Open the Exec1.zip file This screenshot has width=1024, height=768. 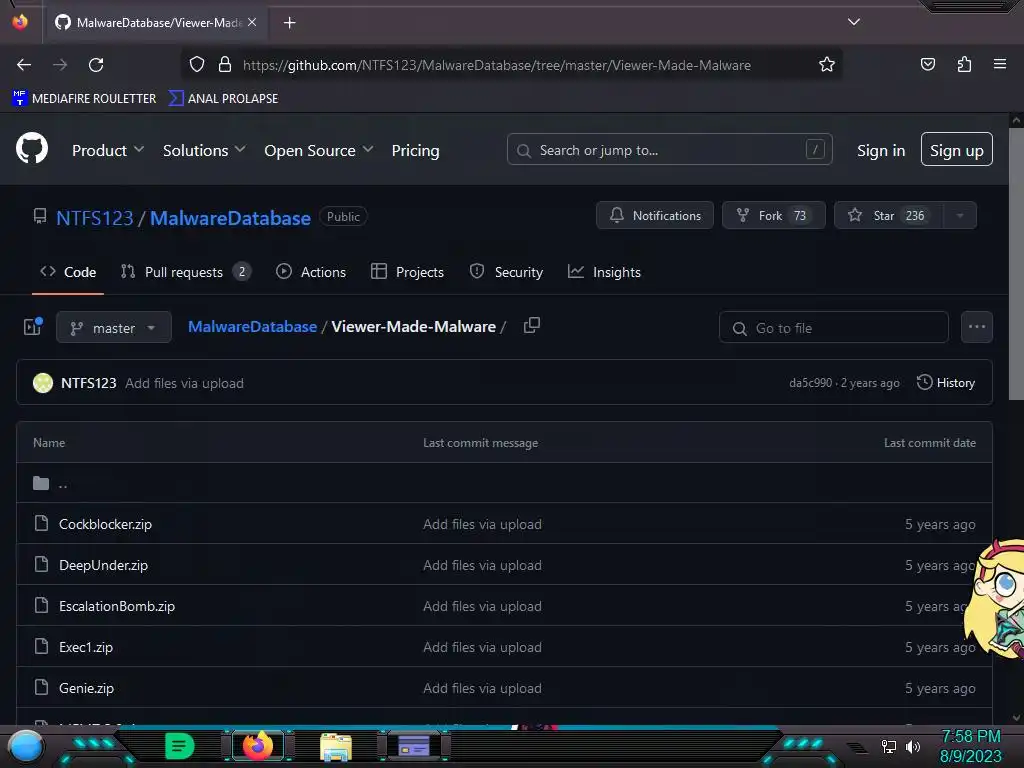click(86, 647)
